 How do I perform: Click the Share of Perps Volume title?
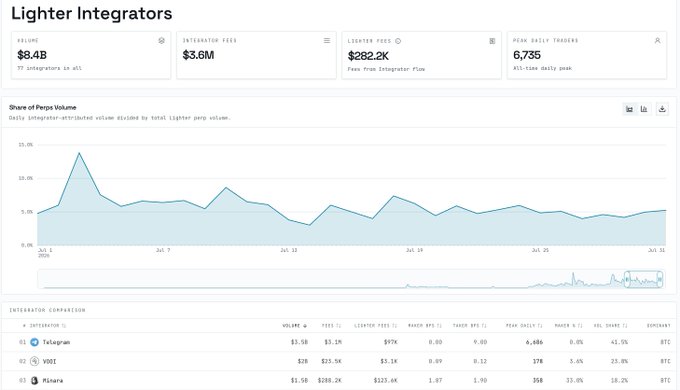[x=42, y=107]
